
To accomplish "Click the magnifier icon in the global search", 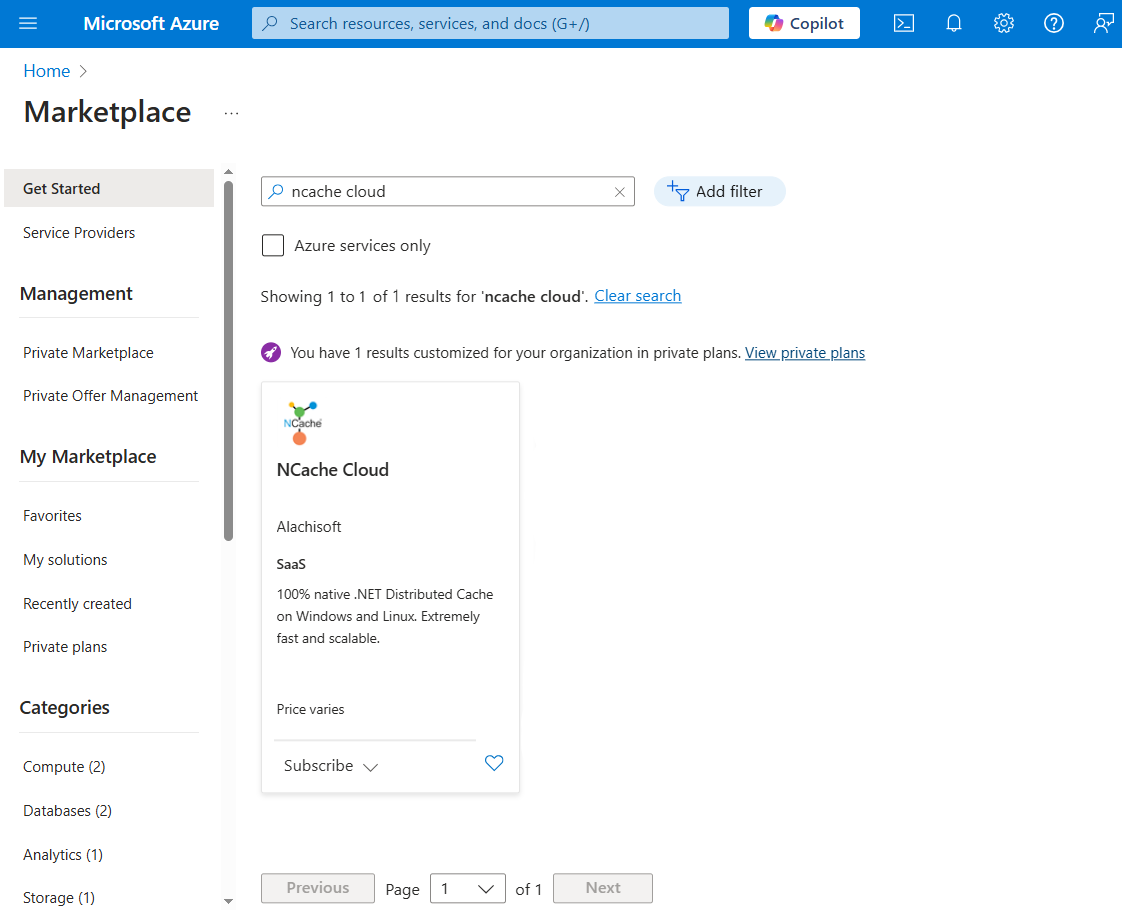I will pos(270,24).
